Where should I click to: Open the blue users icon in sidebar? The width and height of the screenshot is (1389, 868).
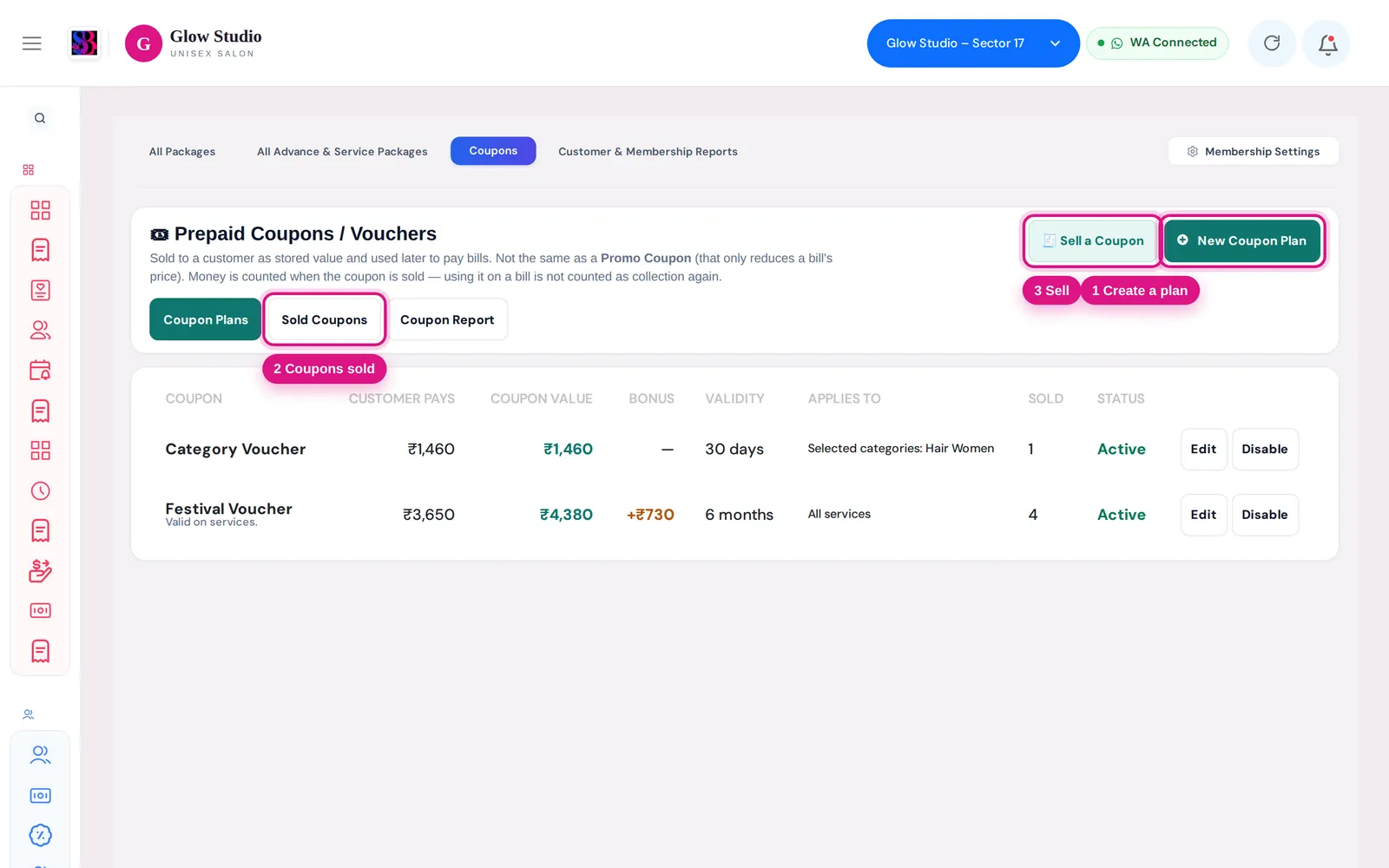(40, 754)
